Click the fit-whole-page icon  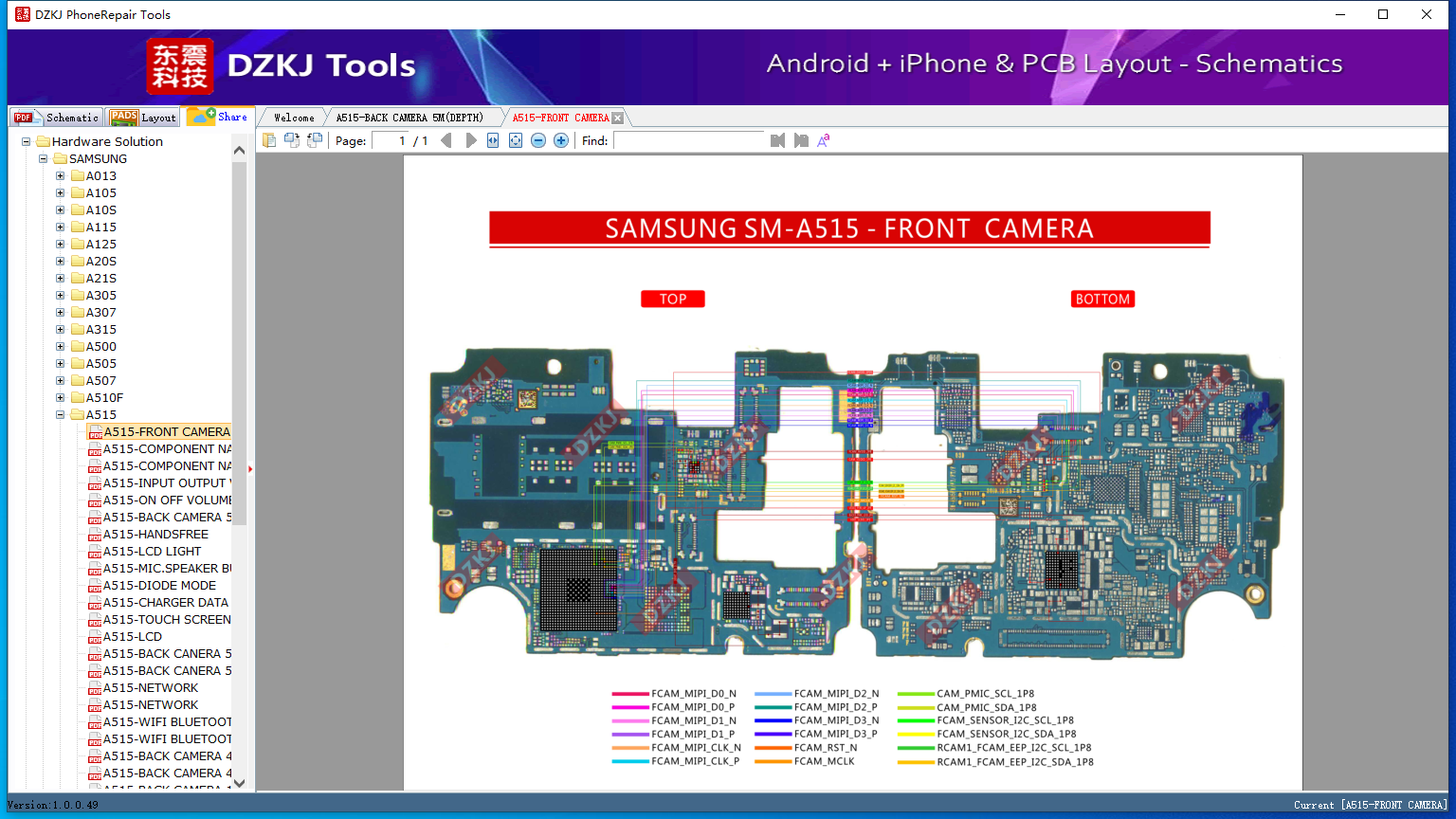pos(516,140)
